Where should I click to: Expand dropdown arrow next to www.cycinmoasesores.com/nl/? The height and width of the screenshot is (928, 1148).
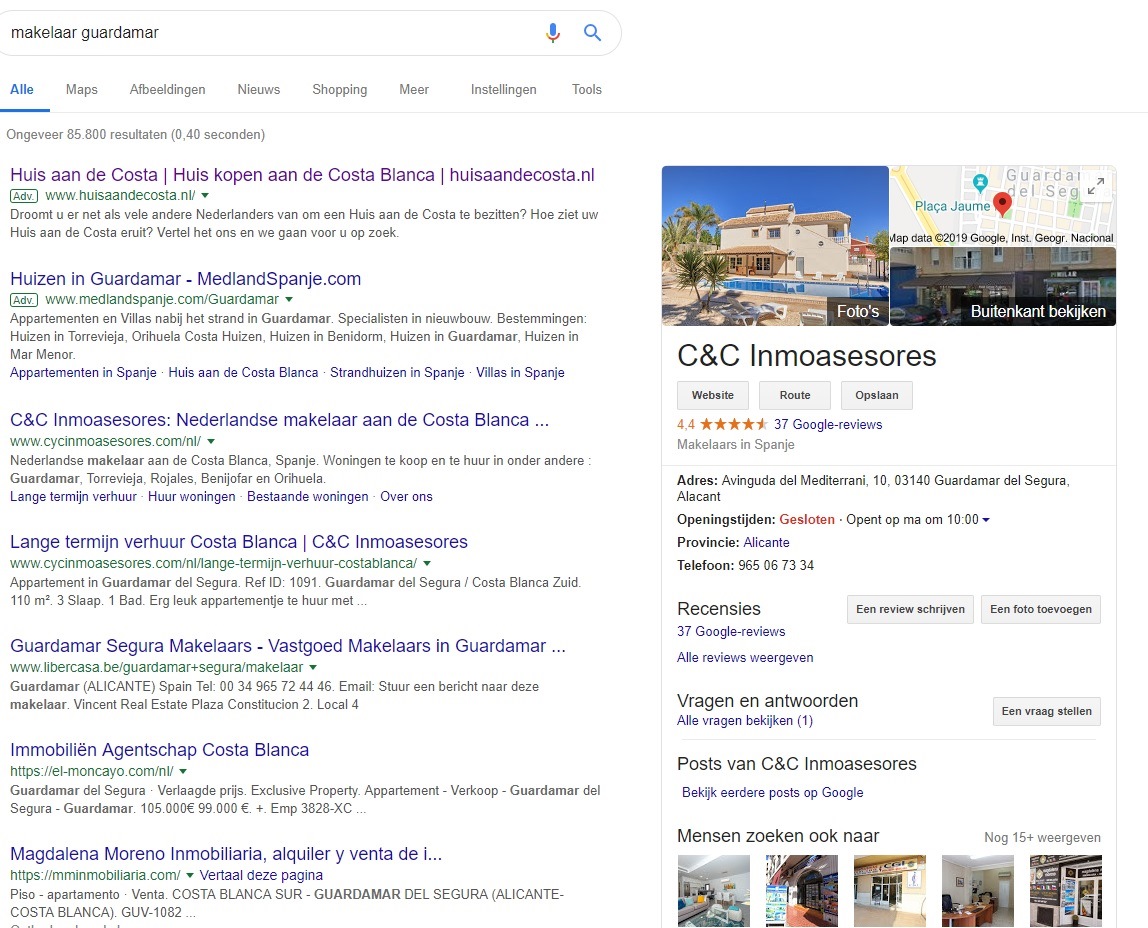click(211, 441)
